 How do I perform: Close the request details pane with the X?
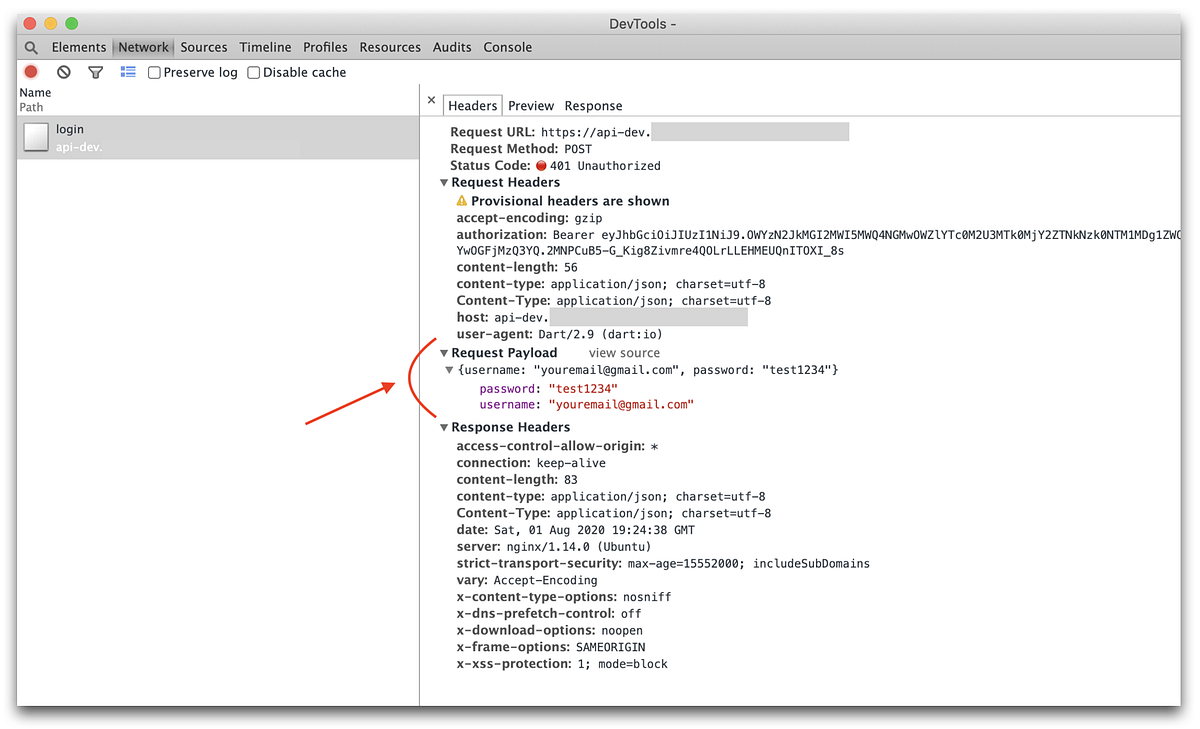click(431, 100)
